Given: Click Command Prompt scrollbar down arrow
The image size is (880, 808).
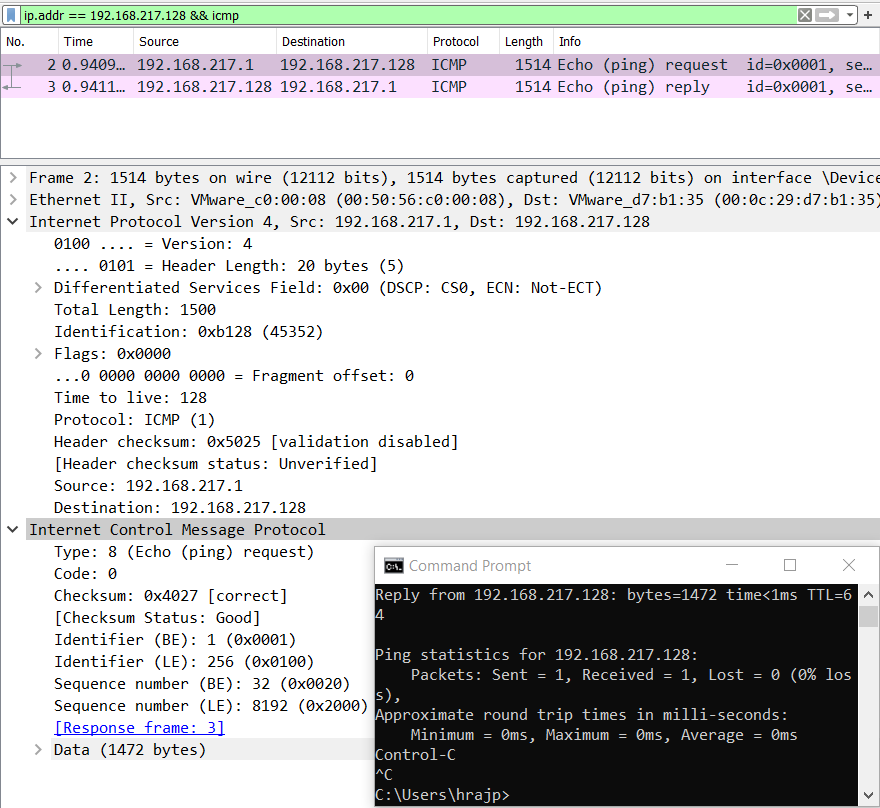Looking at the screenshot, I should click(x=868, y=795).
